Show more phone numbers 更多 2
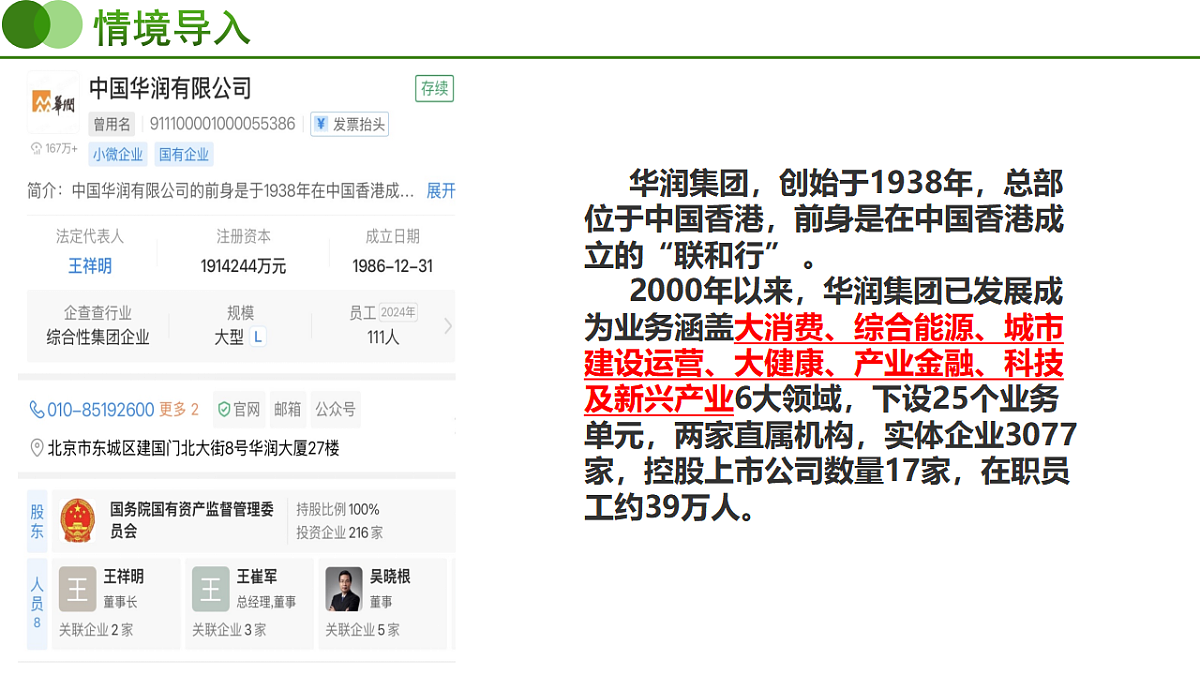Image resolution: width=1200 pixels, height=675 pixels. pyautogui.click(x=179, y=409)
